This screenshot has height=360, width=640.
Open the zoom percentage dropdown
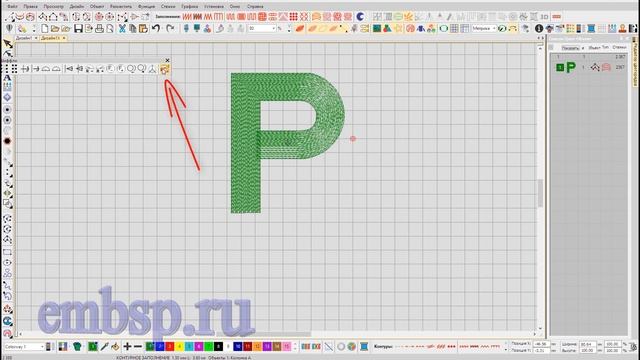[273, 28]
